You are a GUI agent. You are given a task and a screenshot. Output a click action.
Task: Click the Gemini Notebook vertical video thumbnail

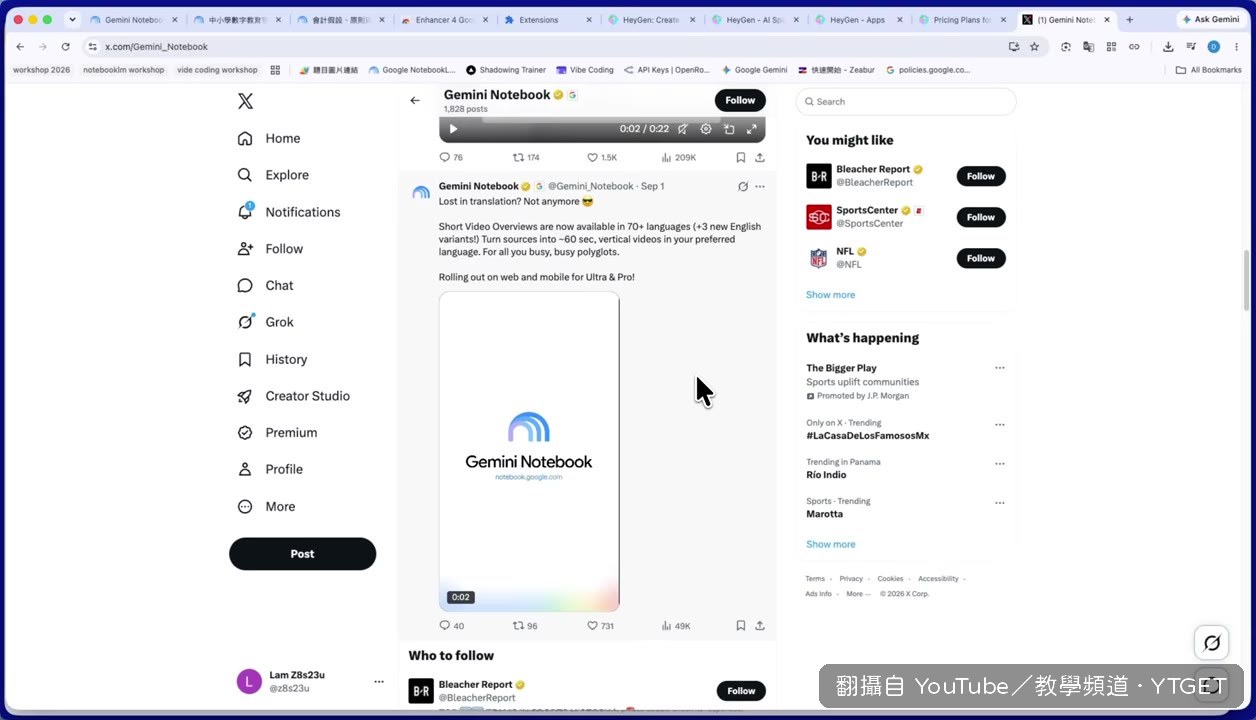pyautogui.click(x=529, y=451)
